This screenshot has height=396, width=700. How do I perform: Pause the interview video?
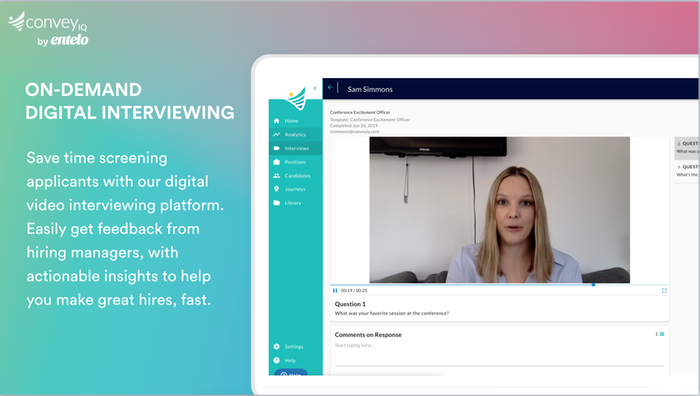coord(335,291)
